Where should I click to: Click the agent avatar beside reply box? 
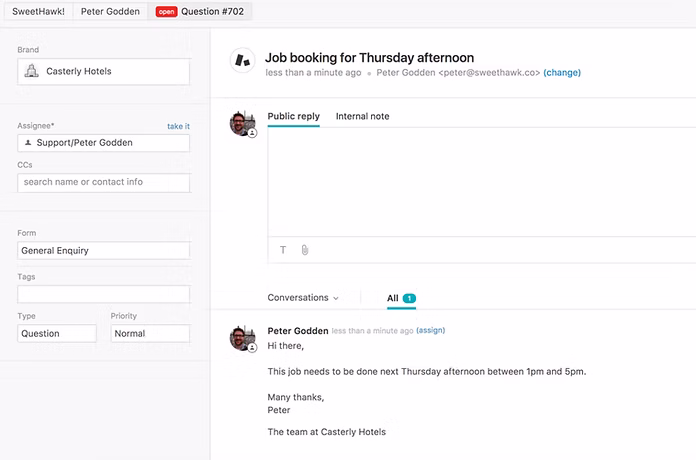pos(242,124)
